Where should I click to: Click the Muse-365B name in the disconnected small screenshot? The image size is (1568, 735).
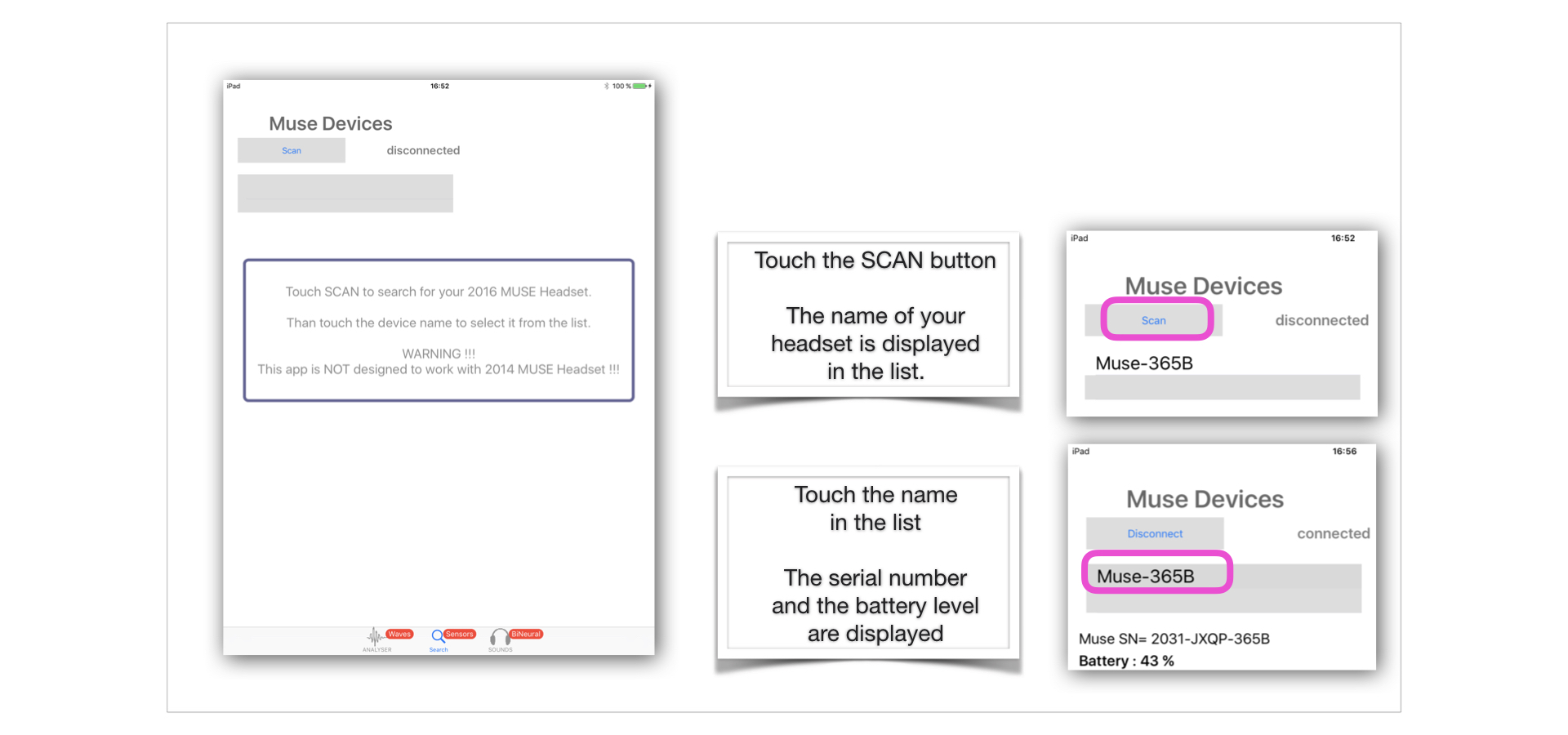click(1144, 363)
